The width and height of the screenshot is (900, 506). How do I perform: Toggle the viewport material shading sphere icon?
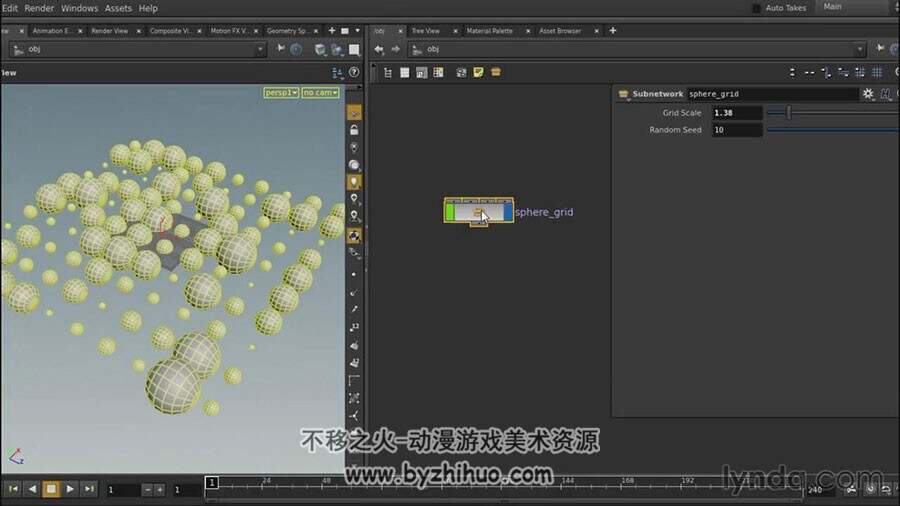click(x=354, y=165)
